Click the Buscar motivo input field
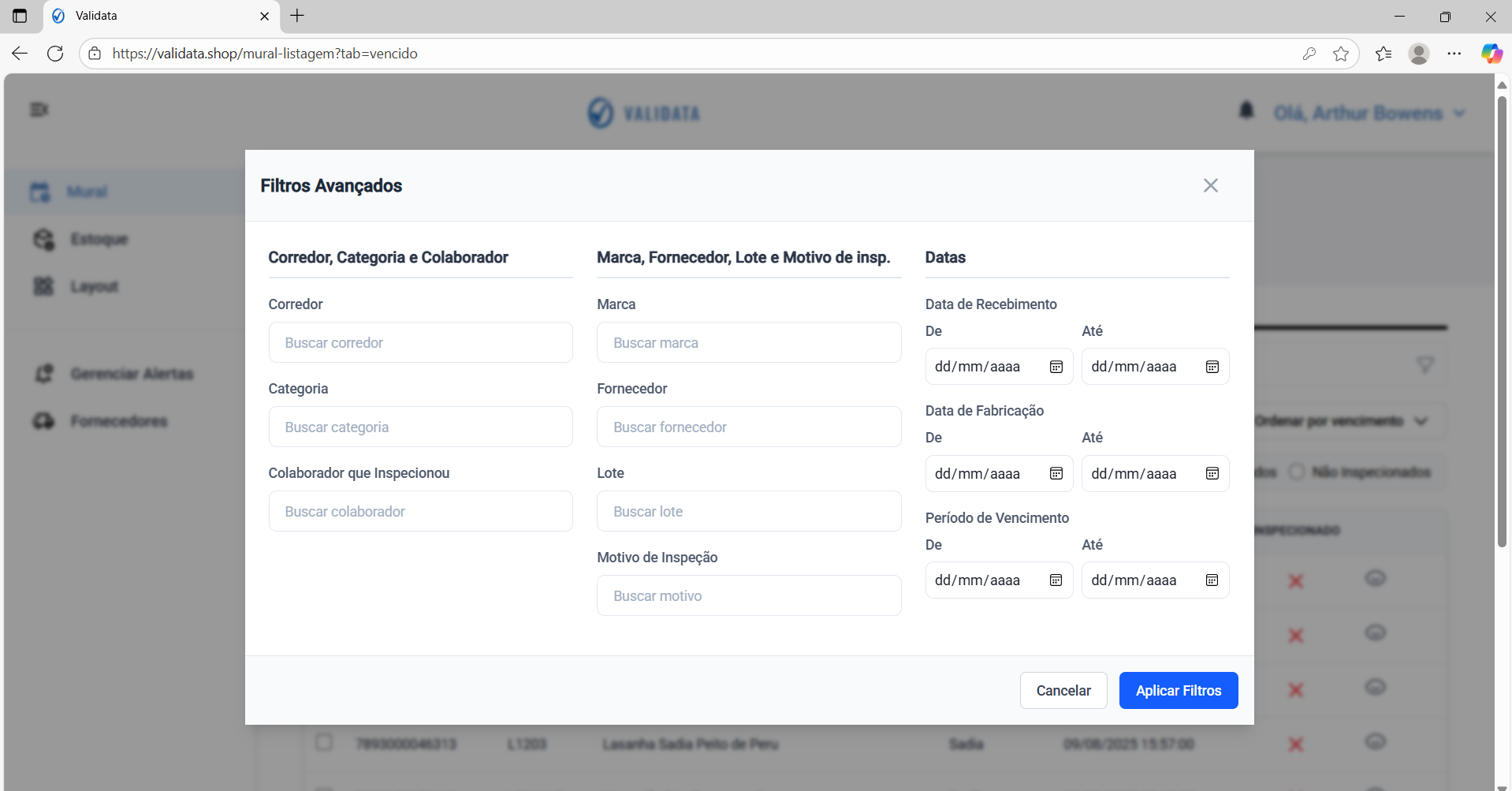 pyautogui.click(x=748, y=595)
